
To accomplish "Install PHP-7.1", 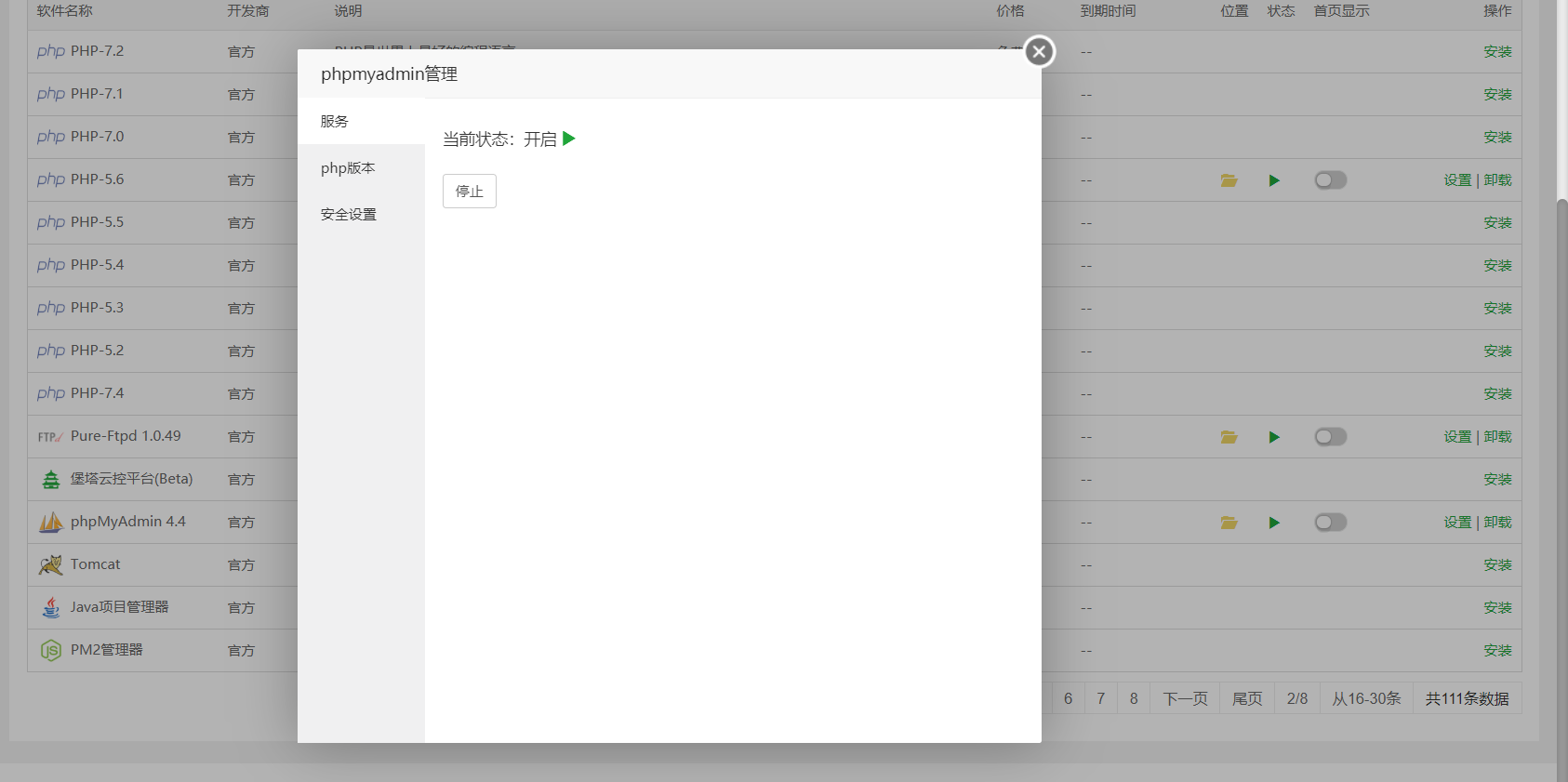I will coord(1497,95).
